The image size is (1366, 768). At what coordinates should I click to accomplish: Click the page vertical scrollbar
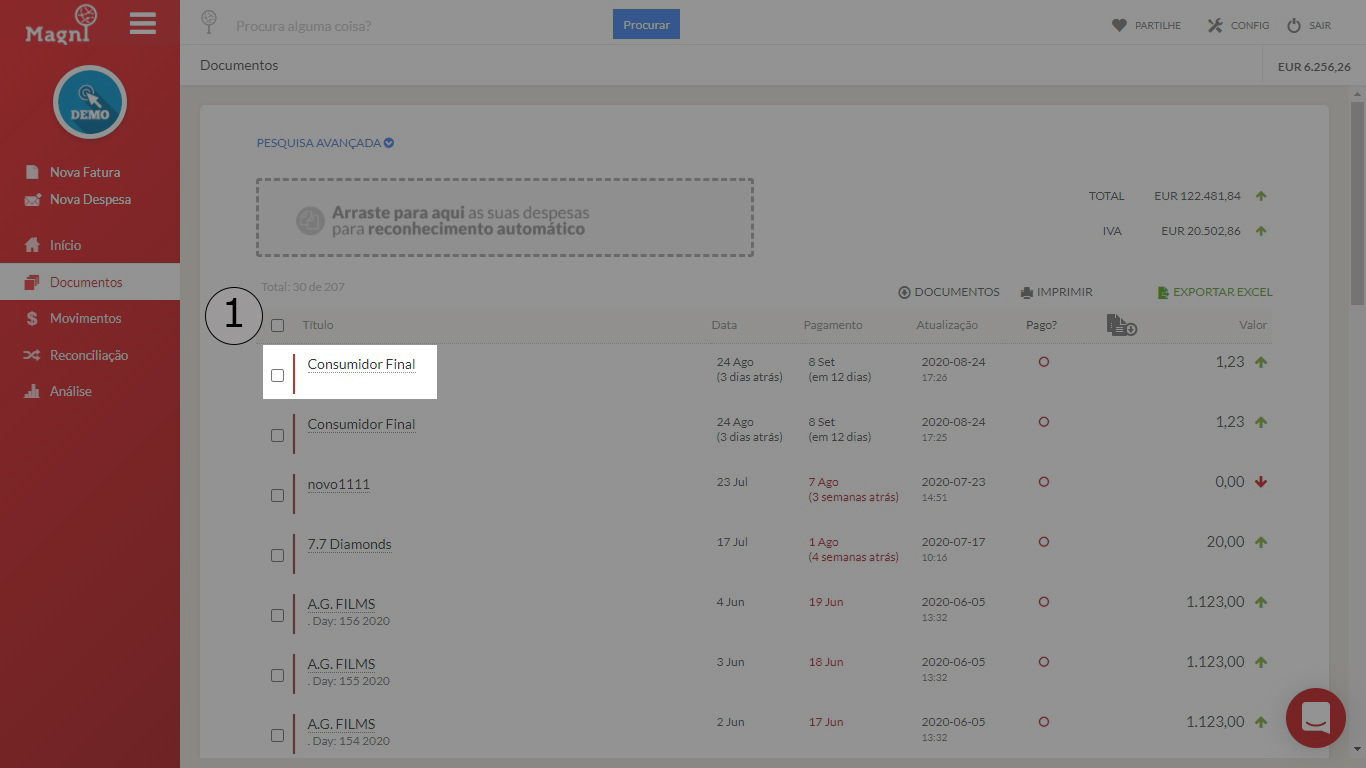coord(1357,203)
